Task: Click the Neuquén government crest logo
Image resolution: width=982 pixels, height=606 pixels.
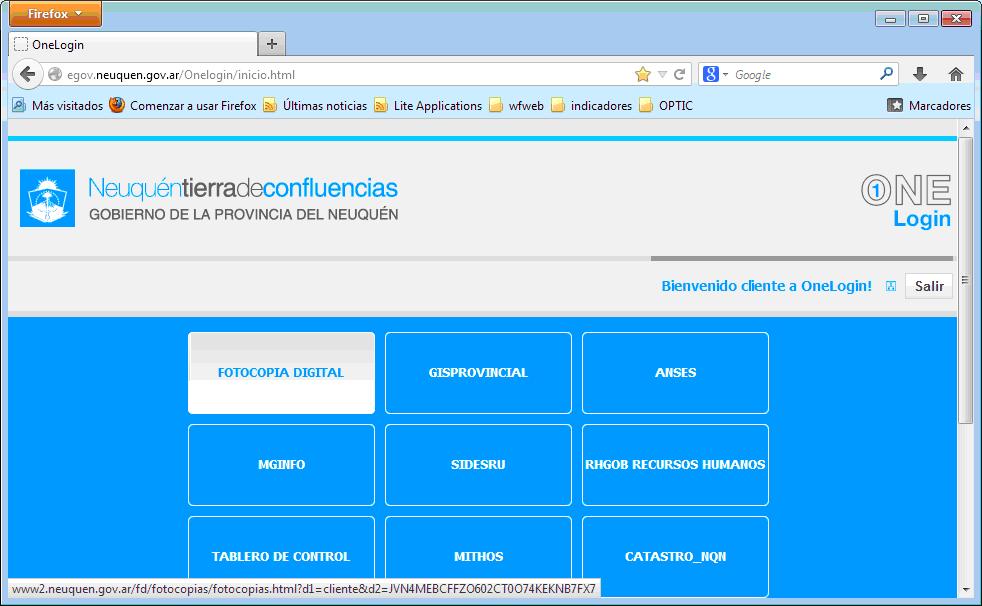Action: coord(47,199)
